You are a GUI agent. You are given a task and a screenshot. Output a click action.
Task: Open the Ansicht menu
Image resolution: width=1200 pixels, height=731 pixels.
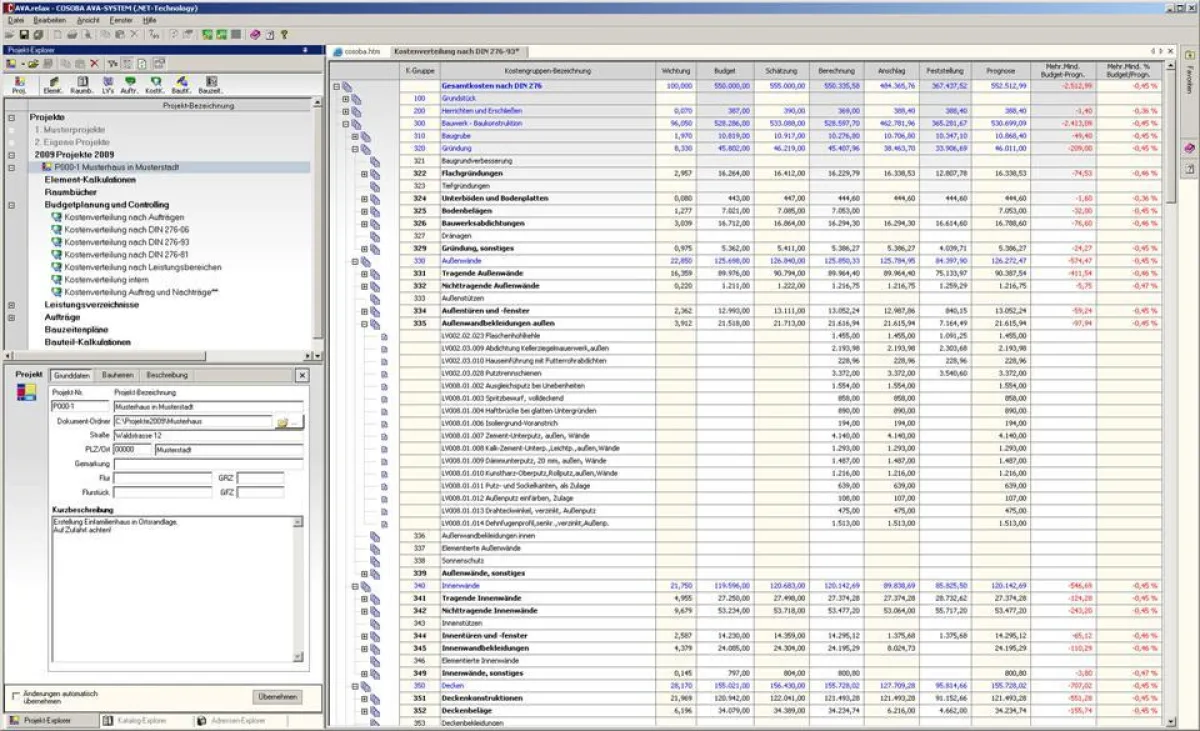tap(87, 20)
